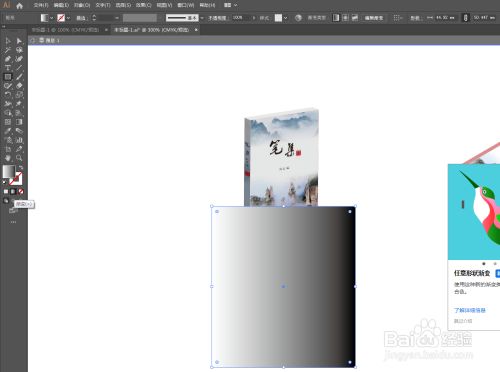Toggle constrain width and height proportions
Viewport: 500px width, 372px height.
pos(465,18)
